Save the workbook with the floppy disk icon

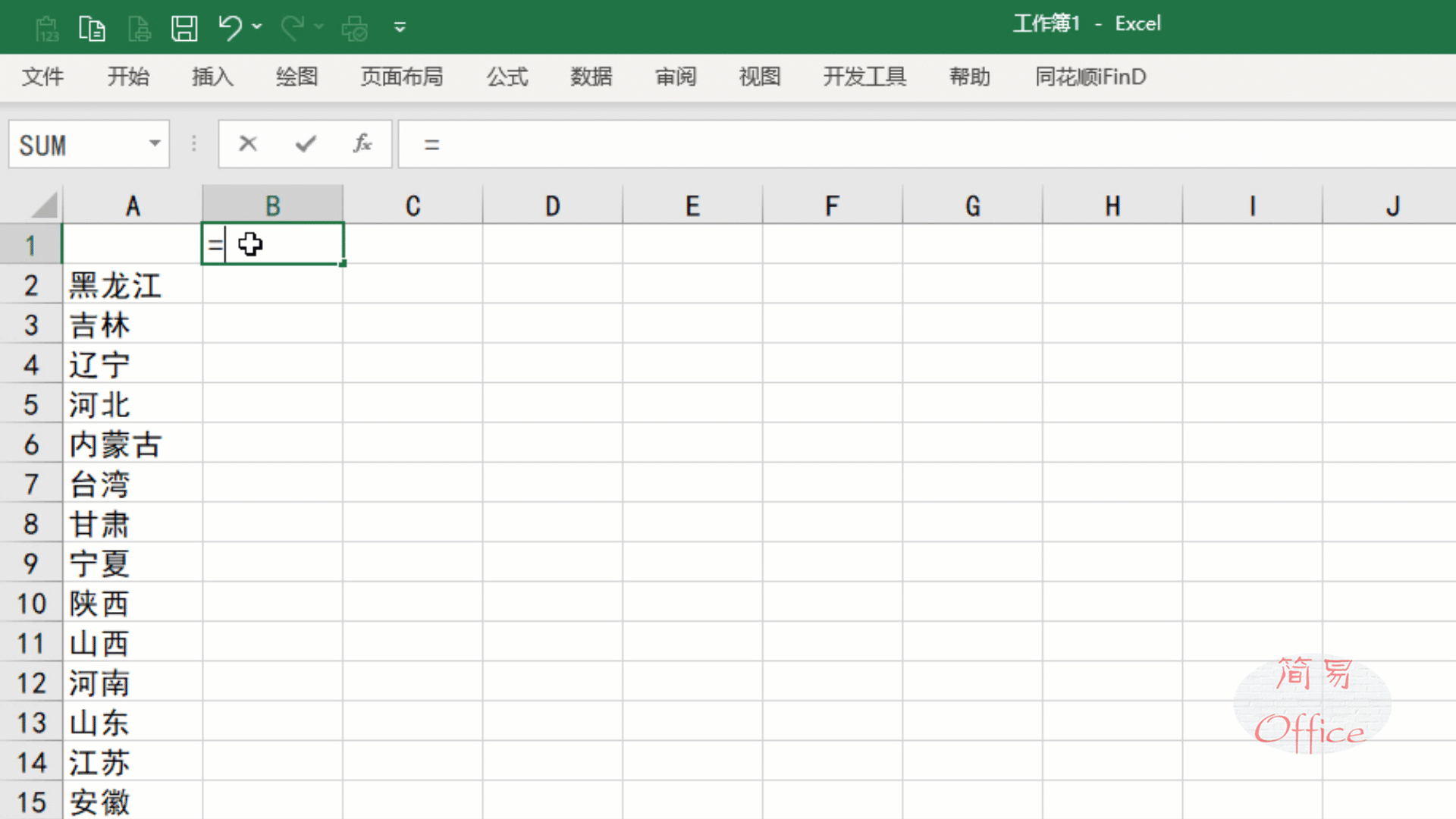[184, 28]
